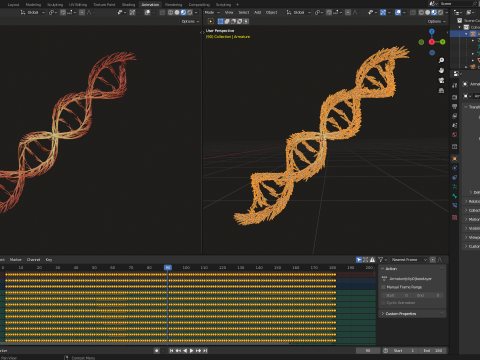The image size is (480, 360).
Task: Click the Scene name field at top right
Action: [456, 4]
